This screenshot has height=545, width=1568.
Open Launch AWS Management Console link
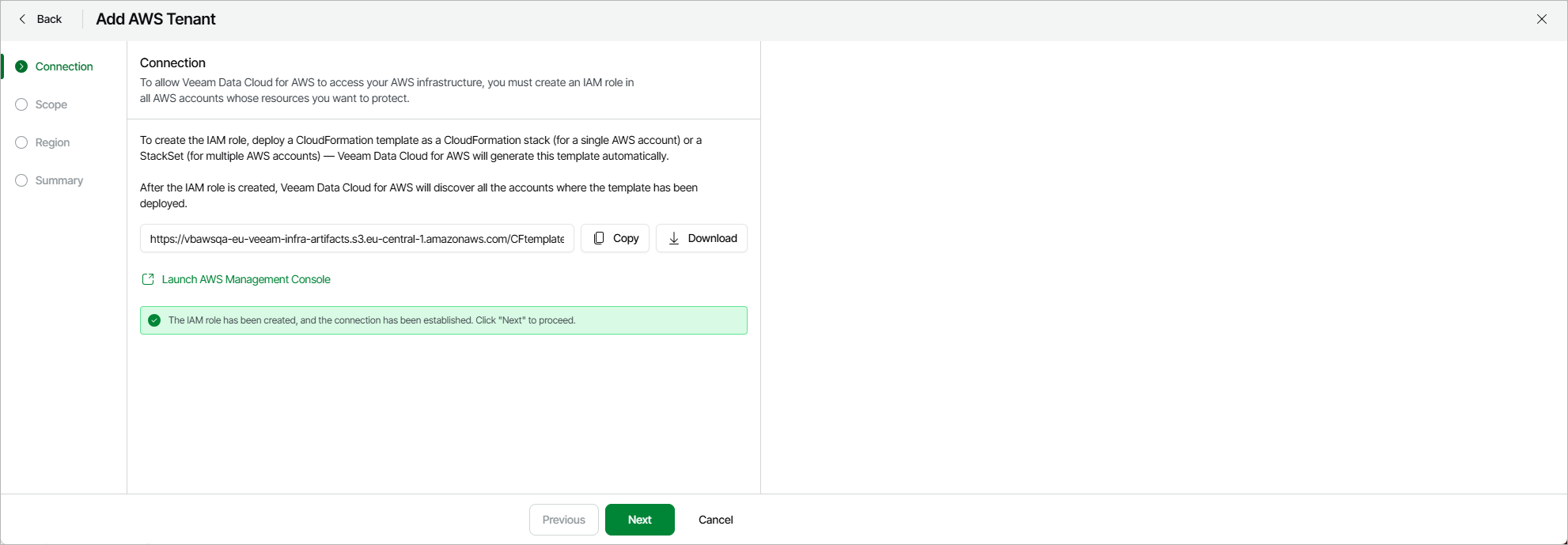click(x=246, y=279)
